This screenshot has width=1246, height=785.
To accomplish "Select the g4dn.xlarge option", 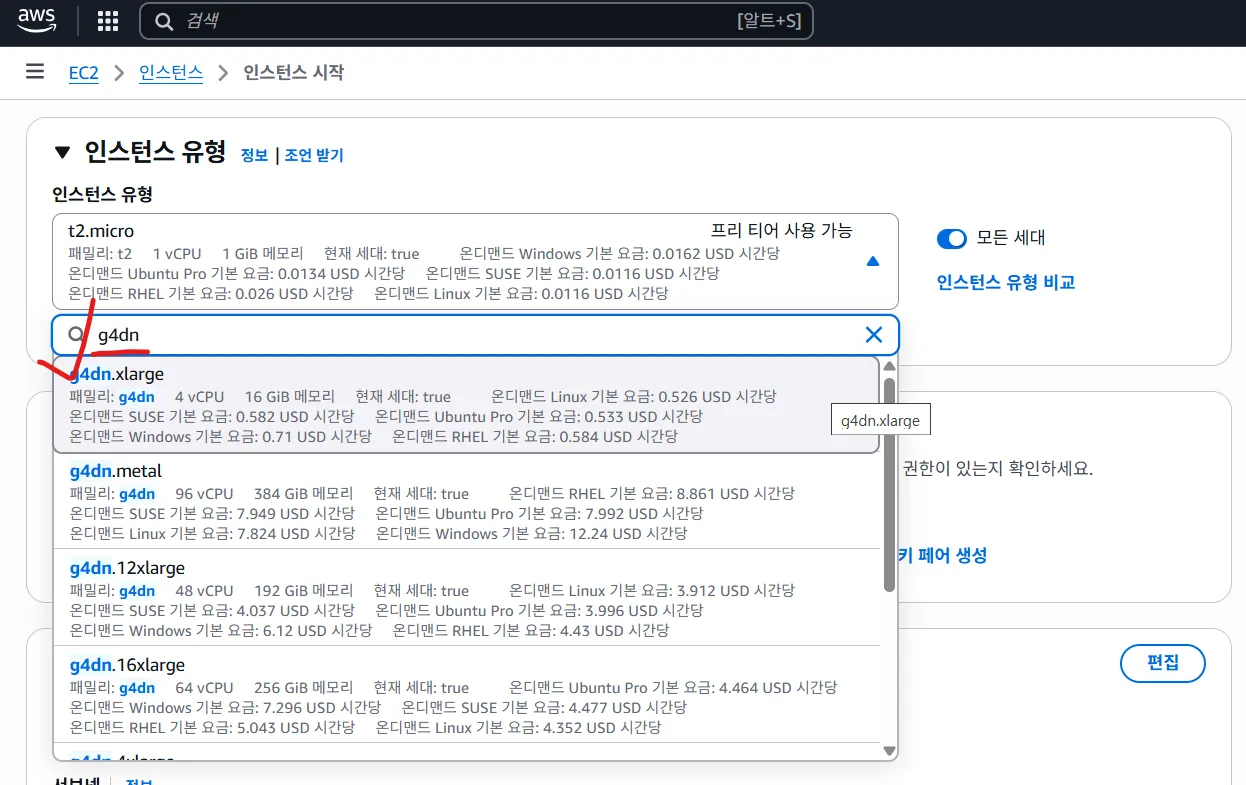I will point(467,405).
